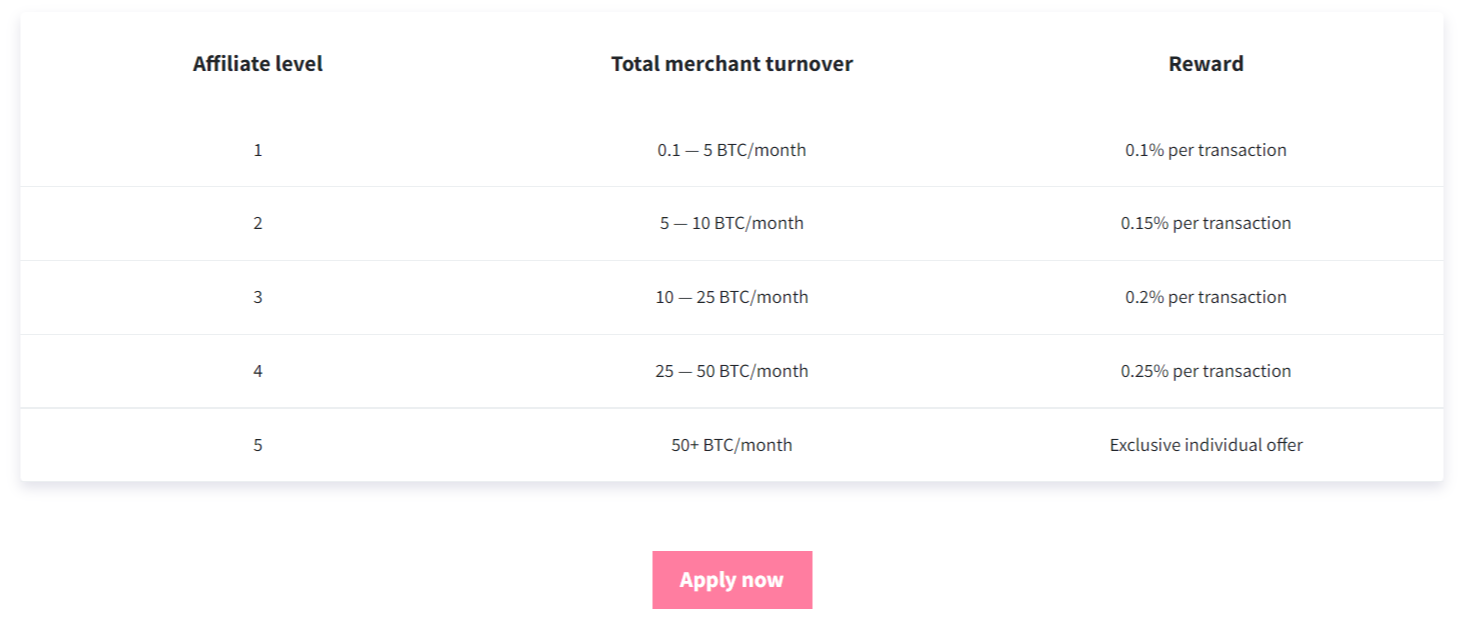This screenshot has height=631, width=1472.
Task: Click affiliate level 1 cell
Action: coord(258,150)
